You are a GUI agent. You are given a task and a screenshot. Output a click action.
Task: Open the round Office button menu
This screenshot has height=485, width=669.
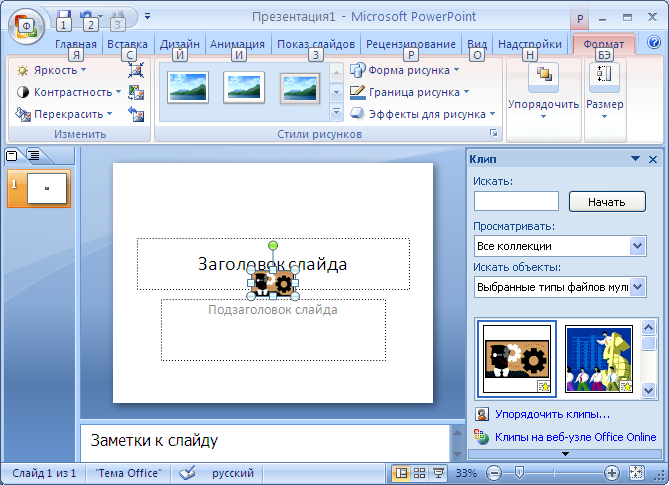coord(26,27)
